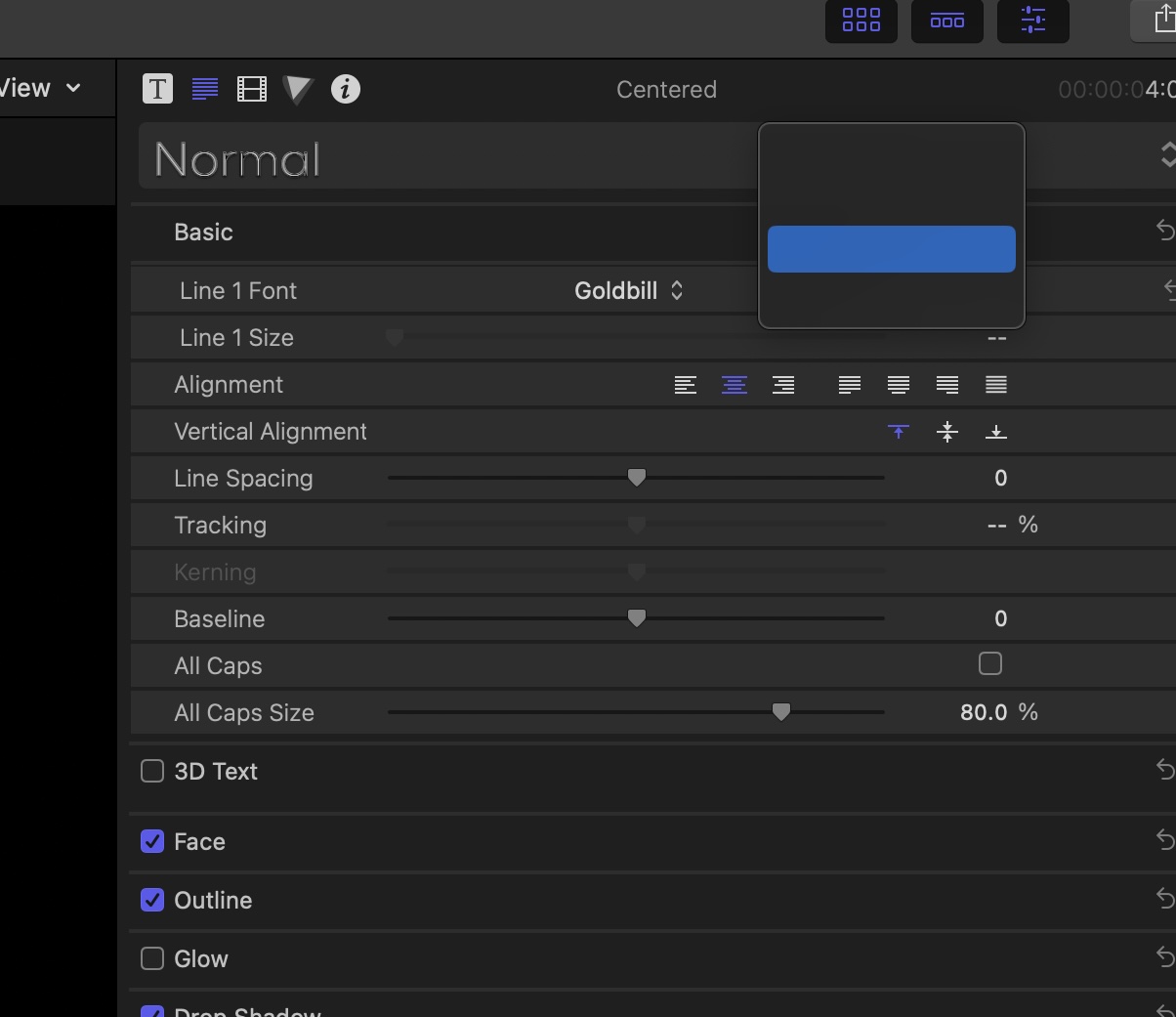
Task: Select the Generator inspector triangle icon
Action: coord(298,89)
